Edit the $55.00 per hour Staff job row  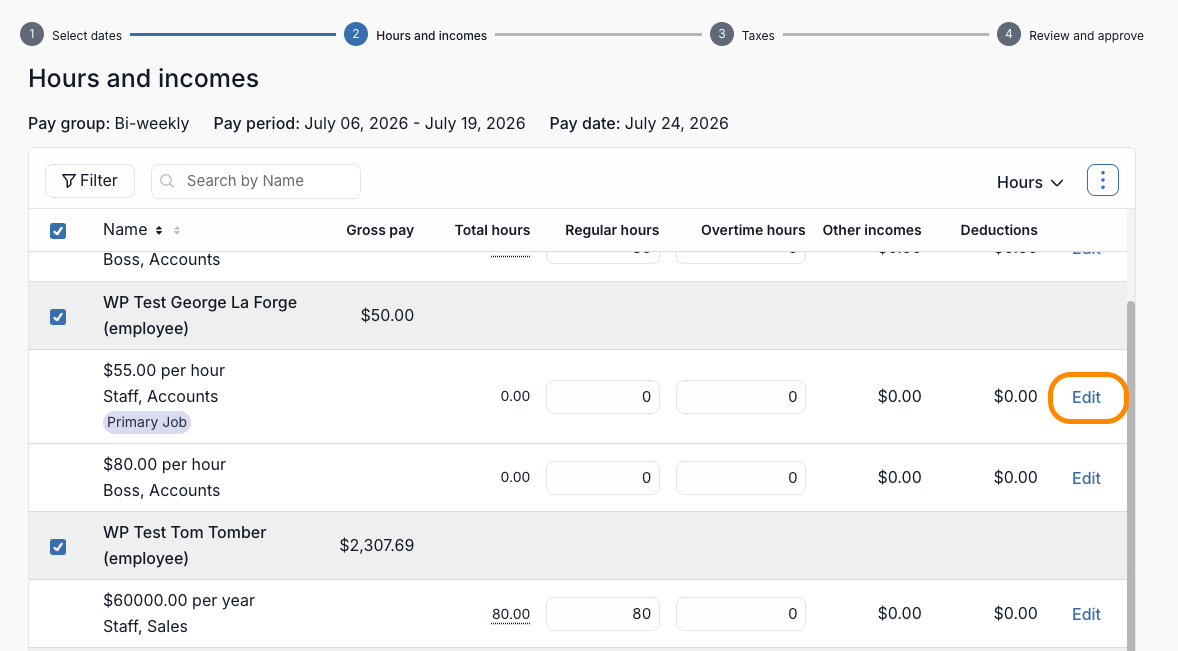1086,397
